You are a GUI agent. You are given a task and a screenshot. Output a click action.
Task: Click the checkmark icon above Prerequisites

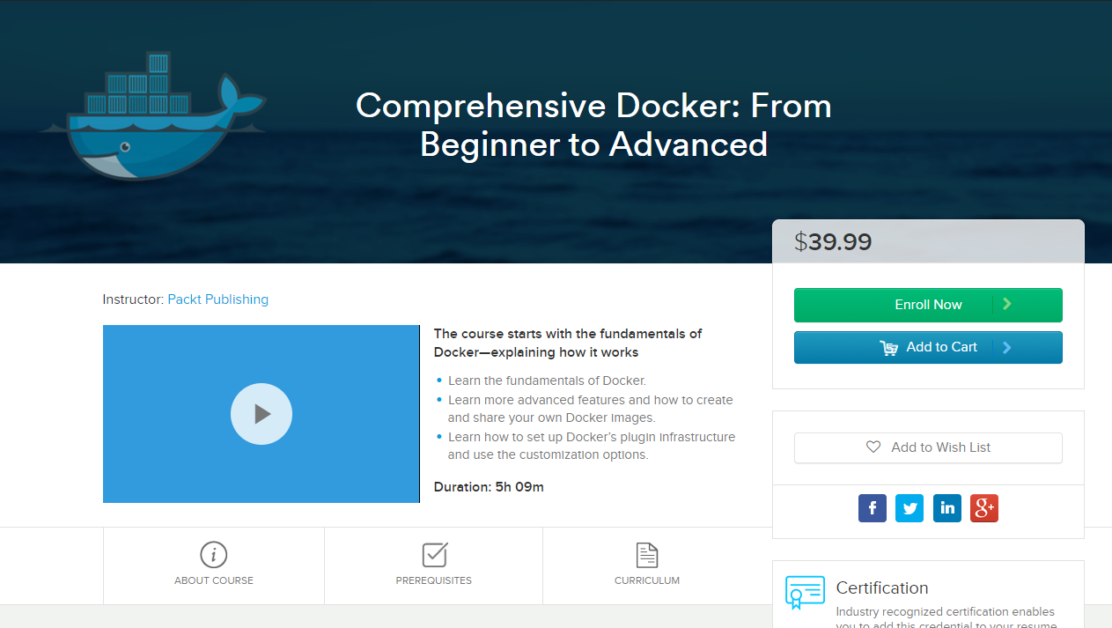coord(433,553)
